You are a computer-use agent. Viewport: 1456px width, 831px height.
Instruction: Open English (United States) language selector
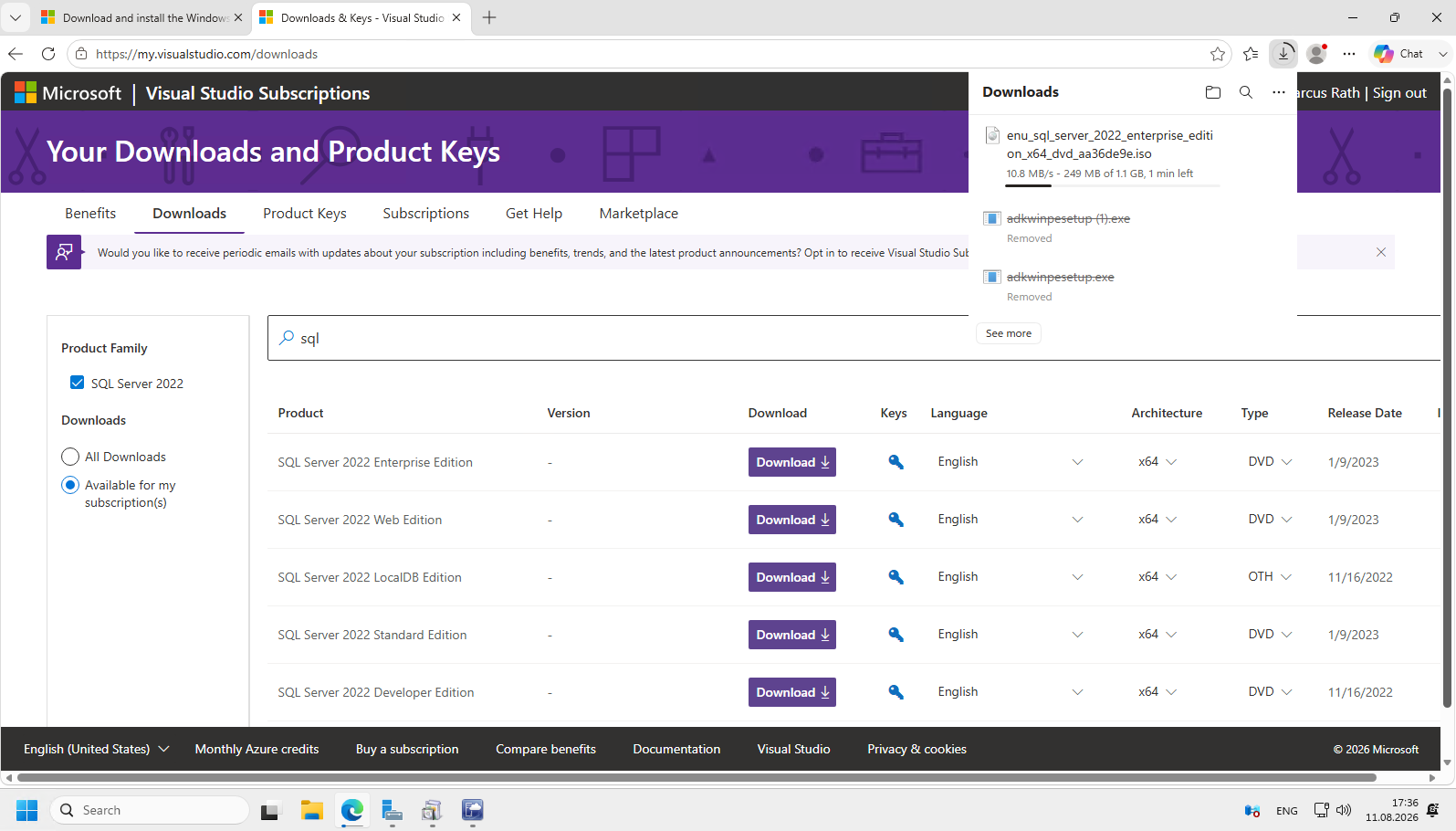point(96,749)
